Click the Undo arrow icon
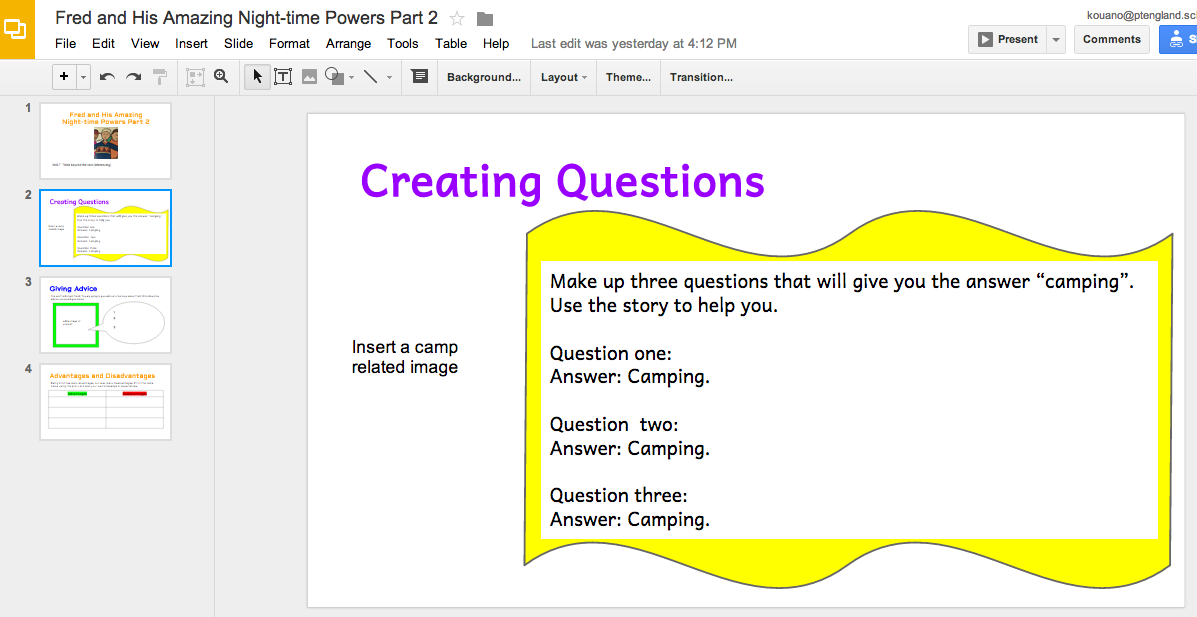1197x617 pixels. tap(107, 77)
